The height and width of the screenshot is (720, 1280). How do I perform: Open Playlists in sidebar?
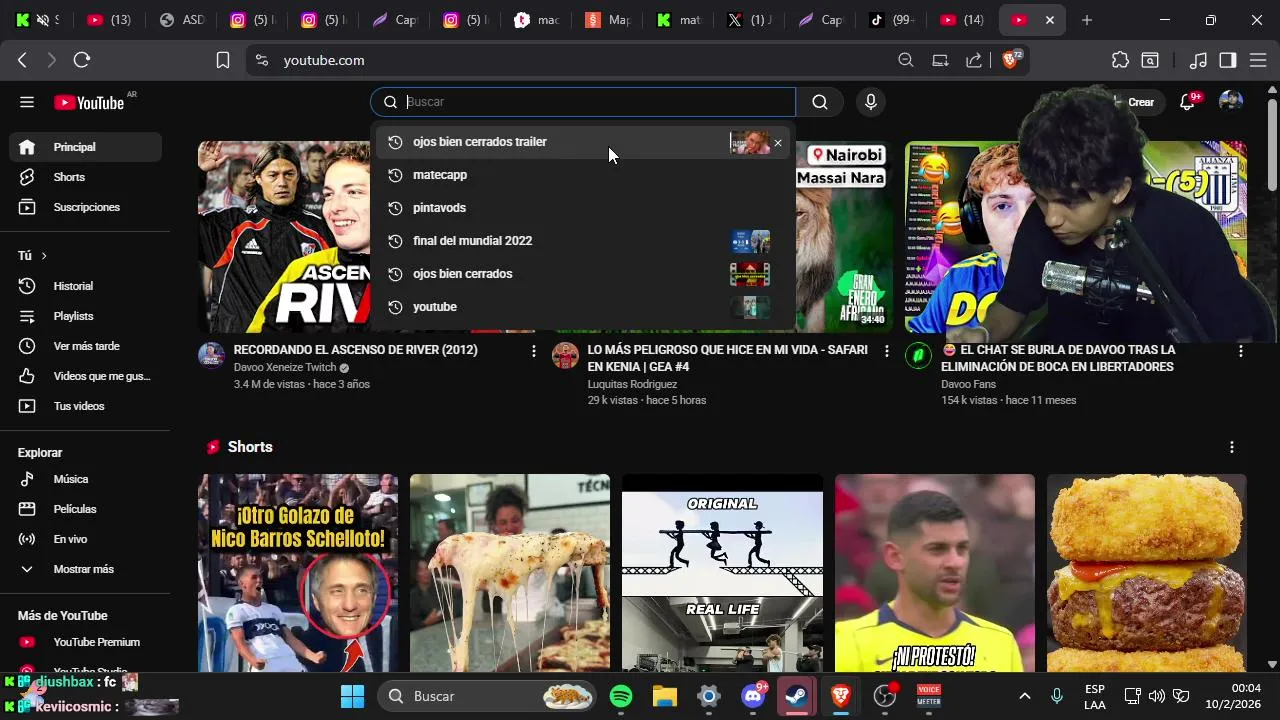(86, 316)
